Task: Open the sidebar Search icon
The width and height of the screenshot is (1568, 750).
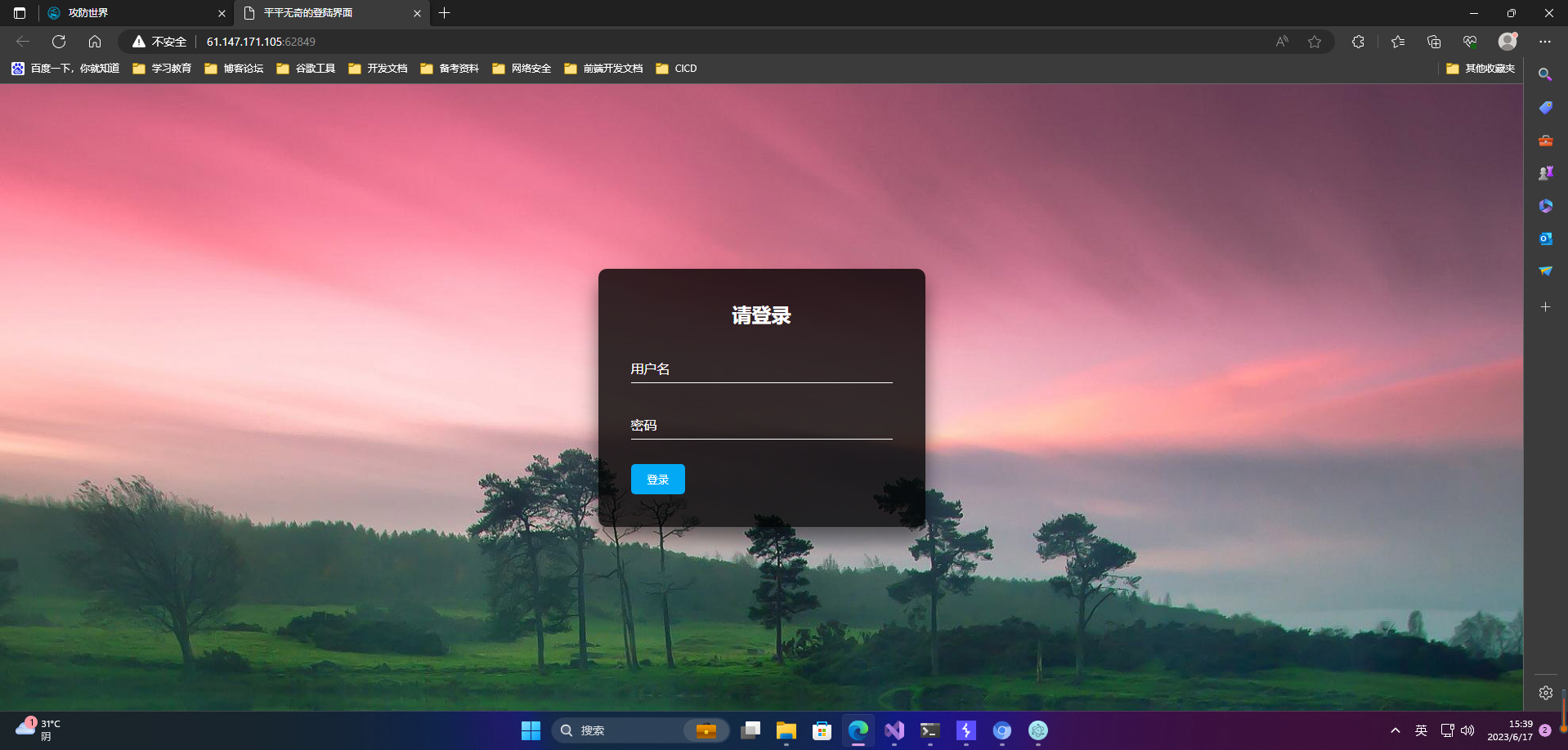Action: [x=1545, y=75]
